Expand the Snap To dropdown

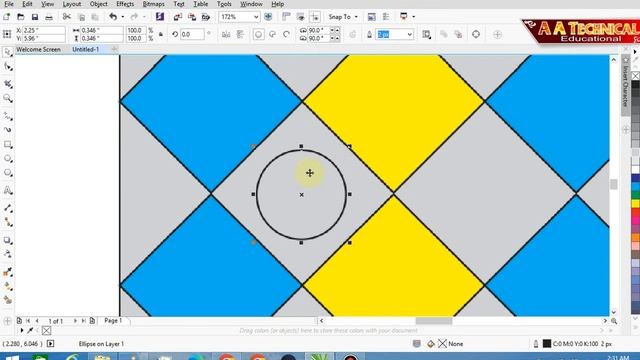356,17
